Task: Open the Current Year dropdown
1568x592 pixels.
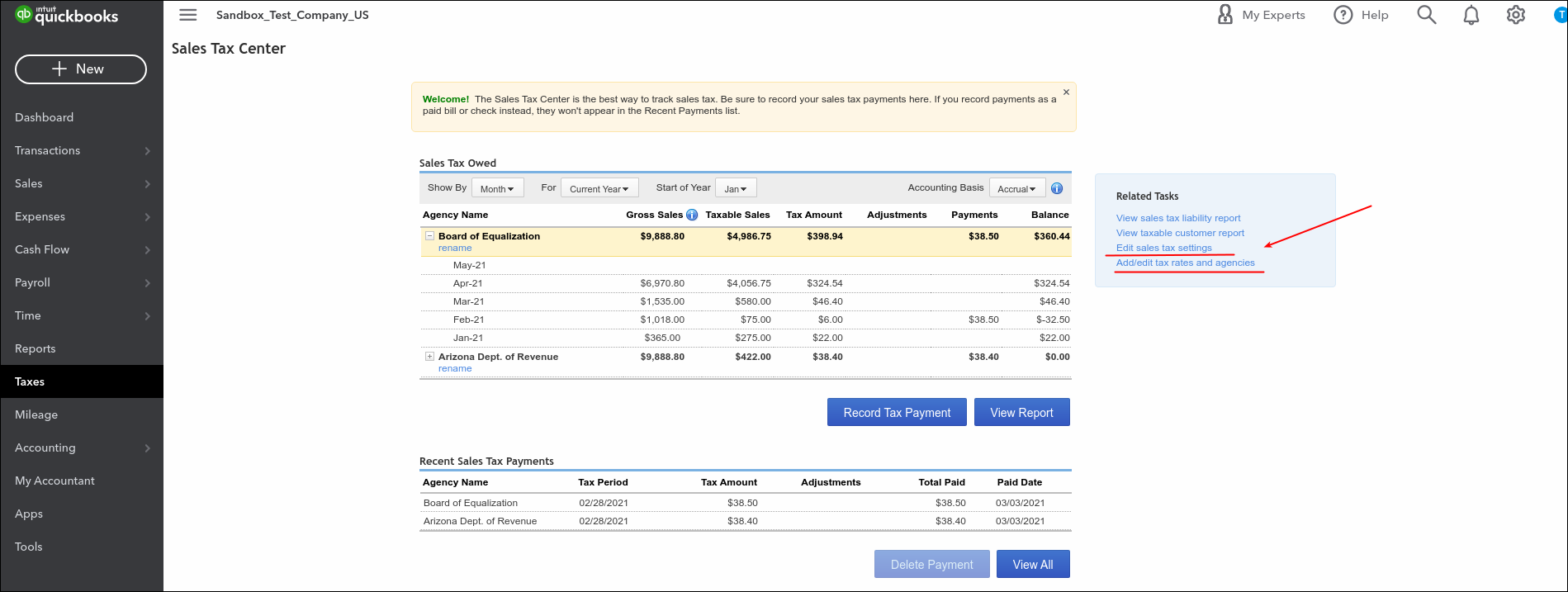Action: [x=599, y=188]
